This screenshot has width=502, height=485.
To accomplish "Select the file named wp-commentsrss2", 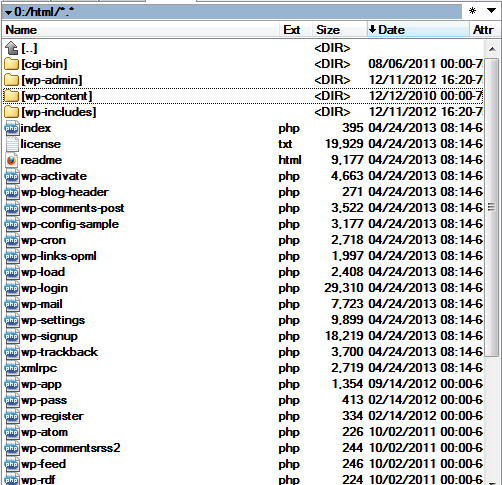I will 71,448.
